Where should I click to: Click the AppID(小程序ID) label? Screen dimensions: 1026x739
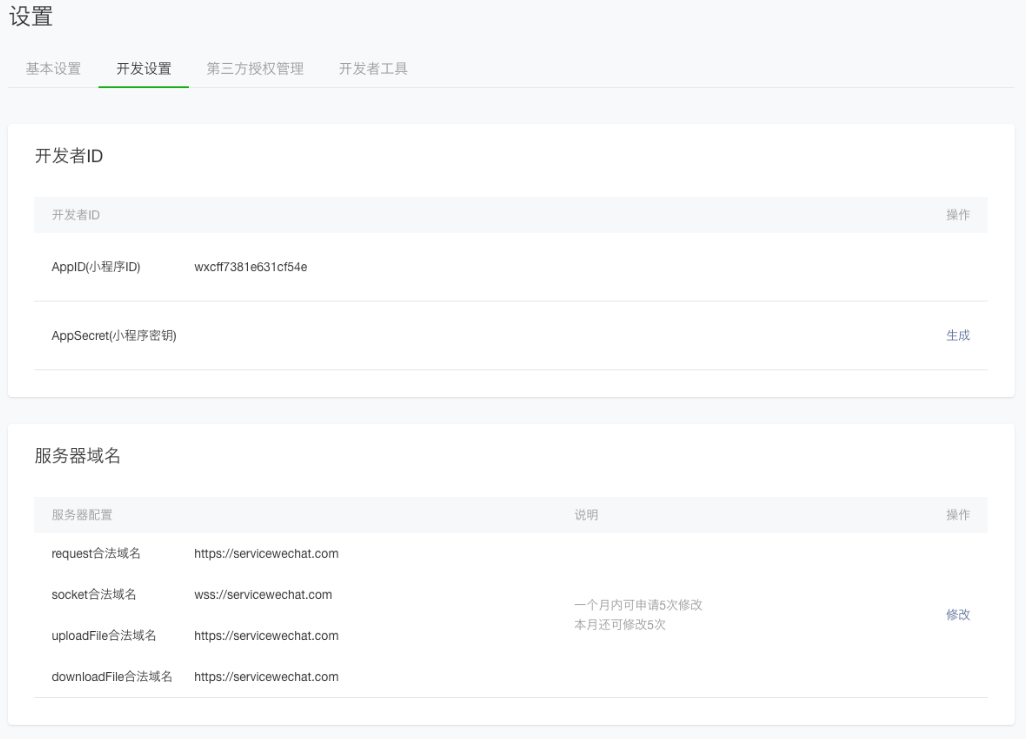(96, 267)
